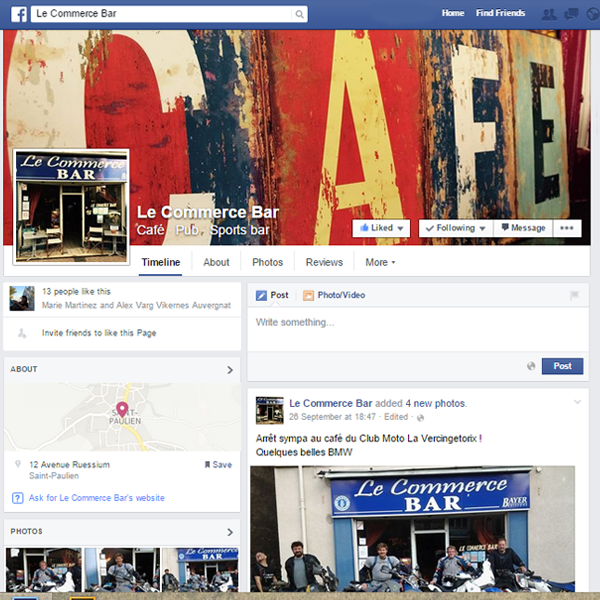
Task: Click Le Commerce Bar post author name
Action: (331, 403)
